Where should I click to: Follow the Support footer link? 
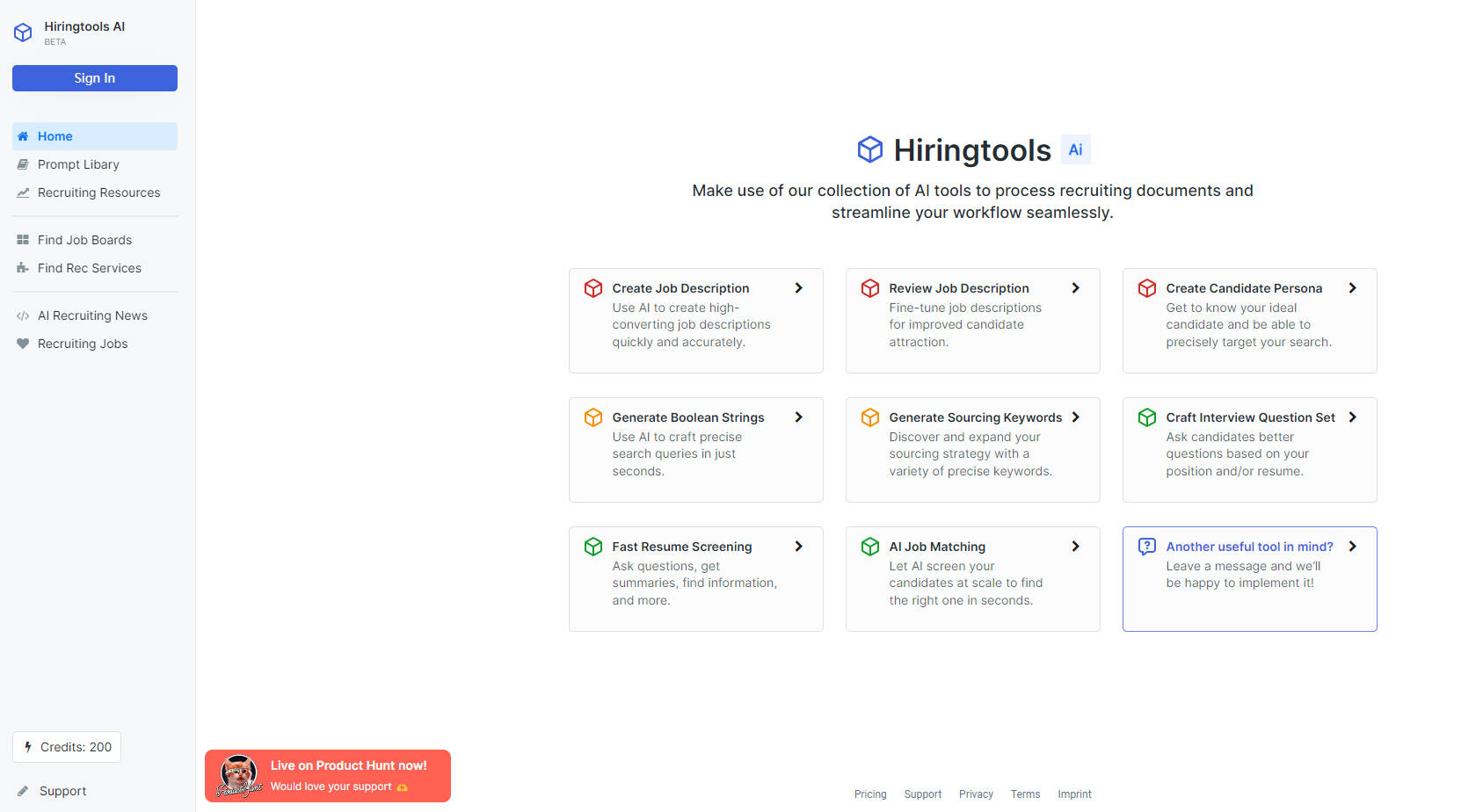pyautogui.click(x=923, y=794)
